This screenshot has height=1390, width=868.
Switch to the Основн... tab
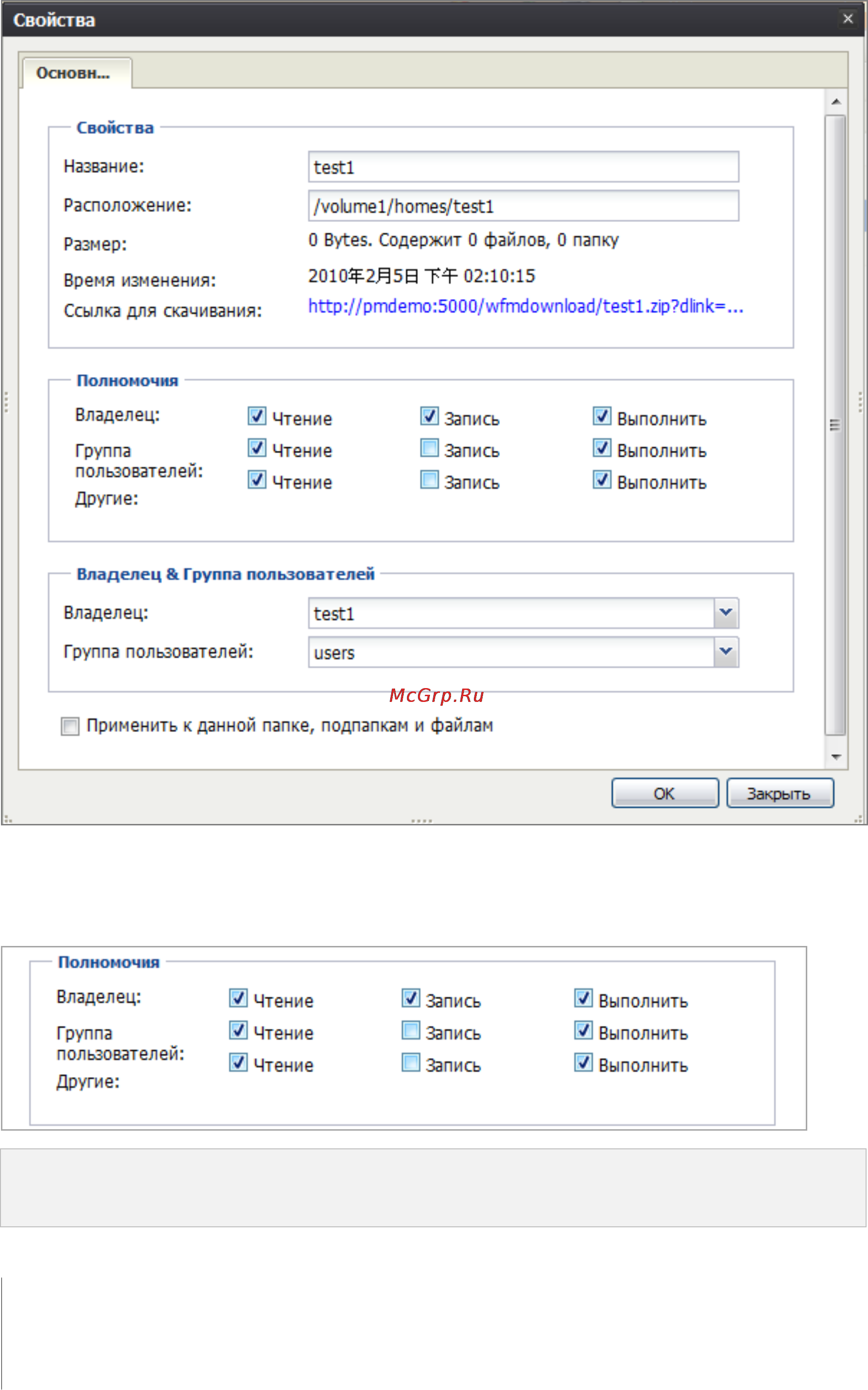(x=77, y=73)
